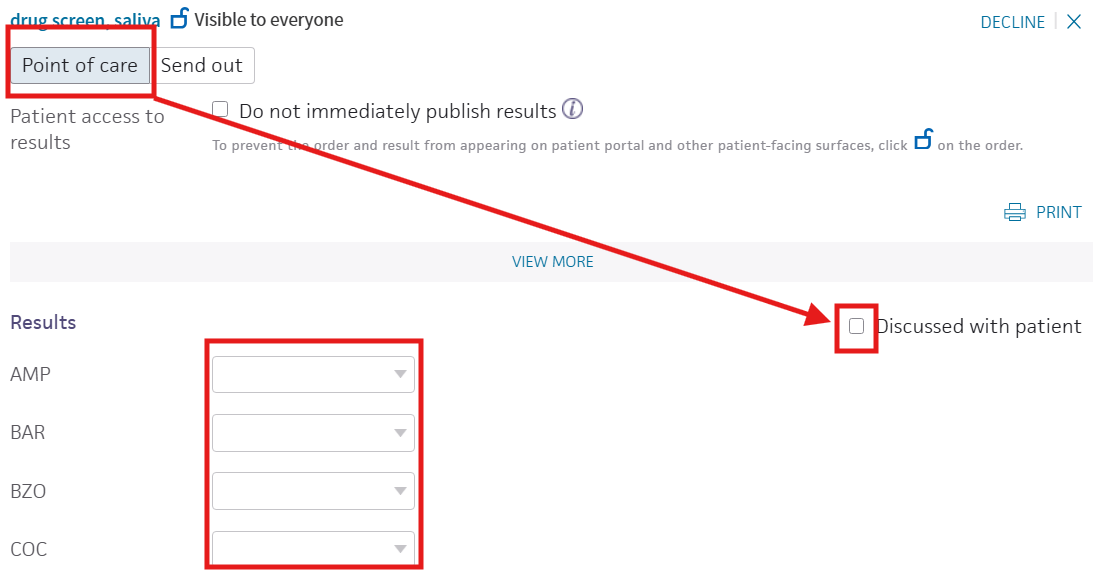Click the Visible to everyone label
Screen dimensions: 1093x571
[269, 20]
